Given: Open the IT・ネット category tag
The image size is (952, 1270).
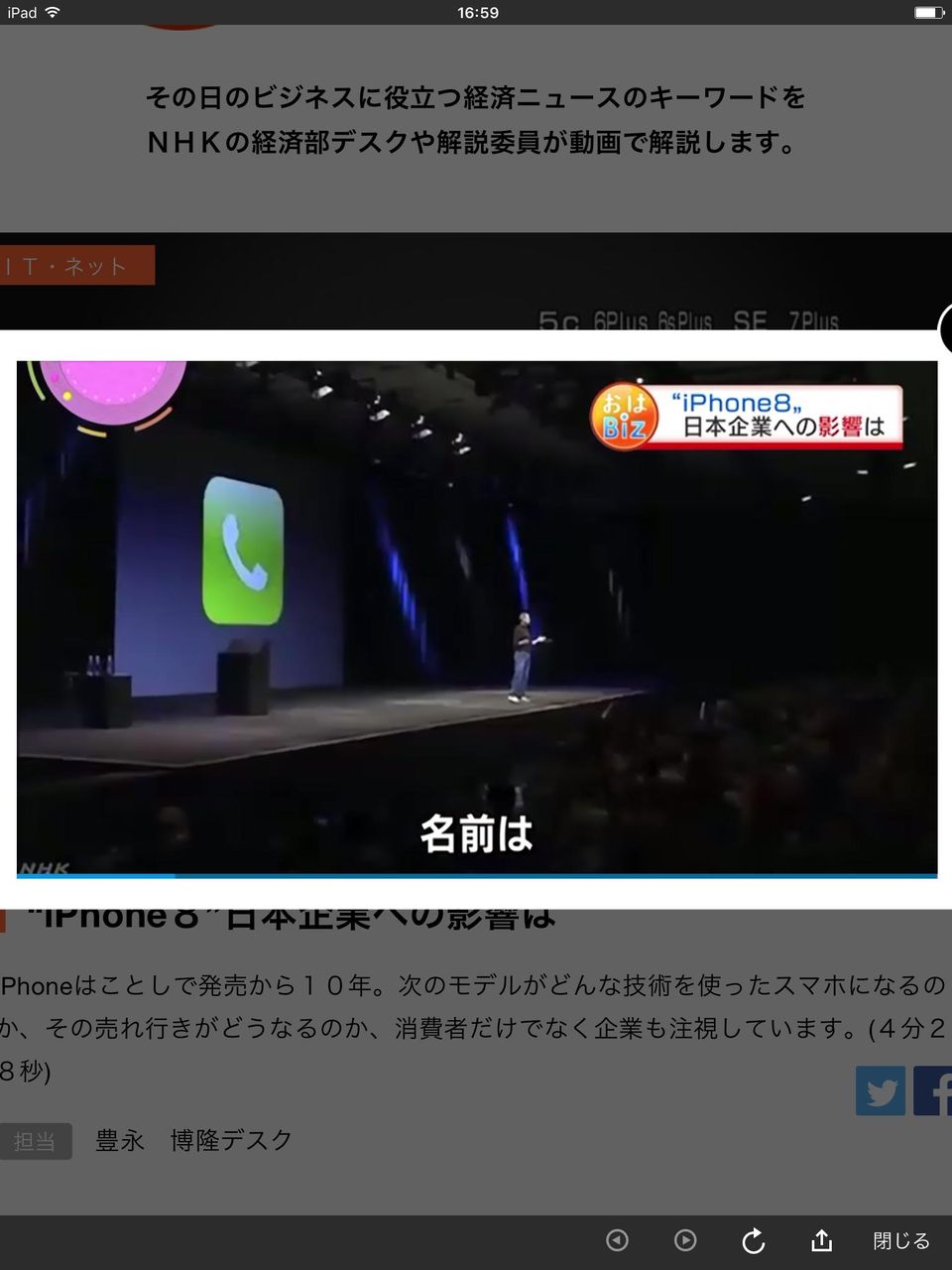Looking at the screenshot, I should [x=77, y=265].
